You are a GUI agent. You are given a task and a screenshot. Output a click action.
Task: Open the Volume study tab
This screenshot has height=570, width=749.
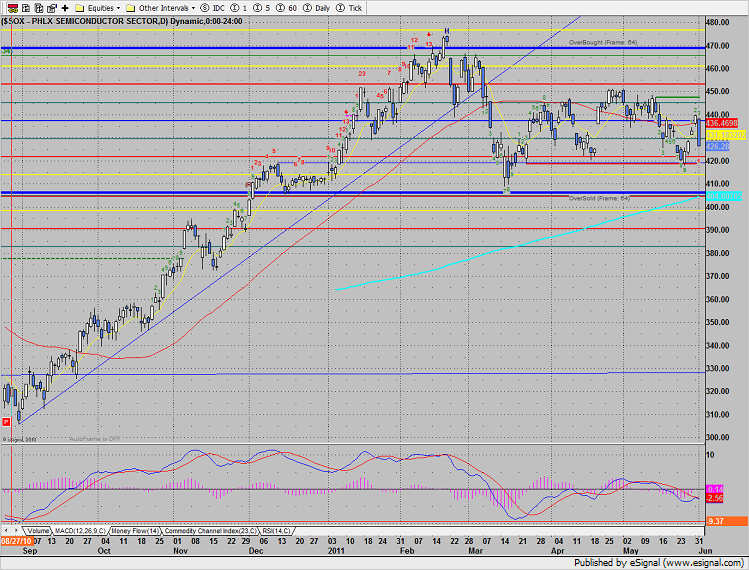(38, 531)
